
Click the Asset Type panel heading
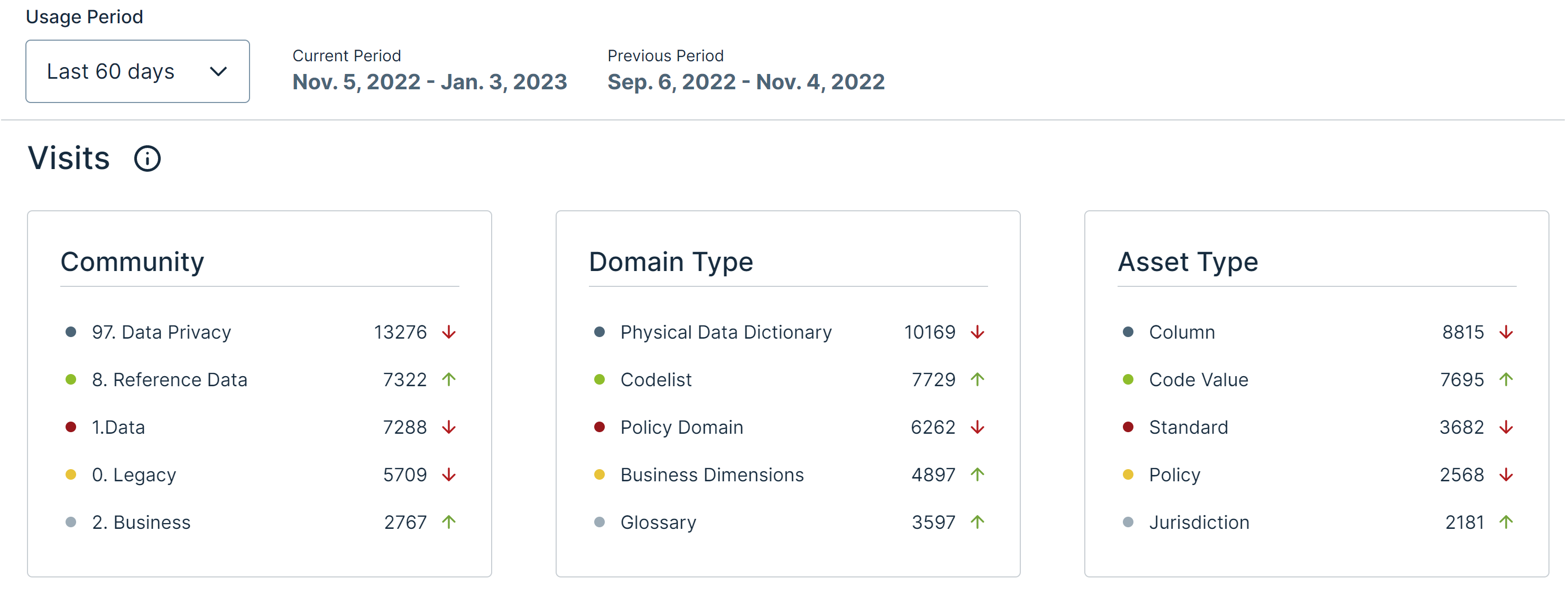coord(1187,262)
